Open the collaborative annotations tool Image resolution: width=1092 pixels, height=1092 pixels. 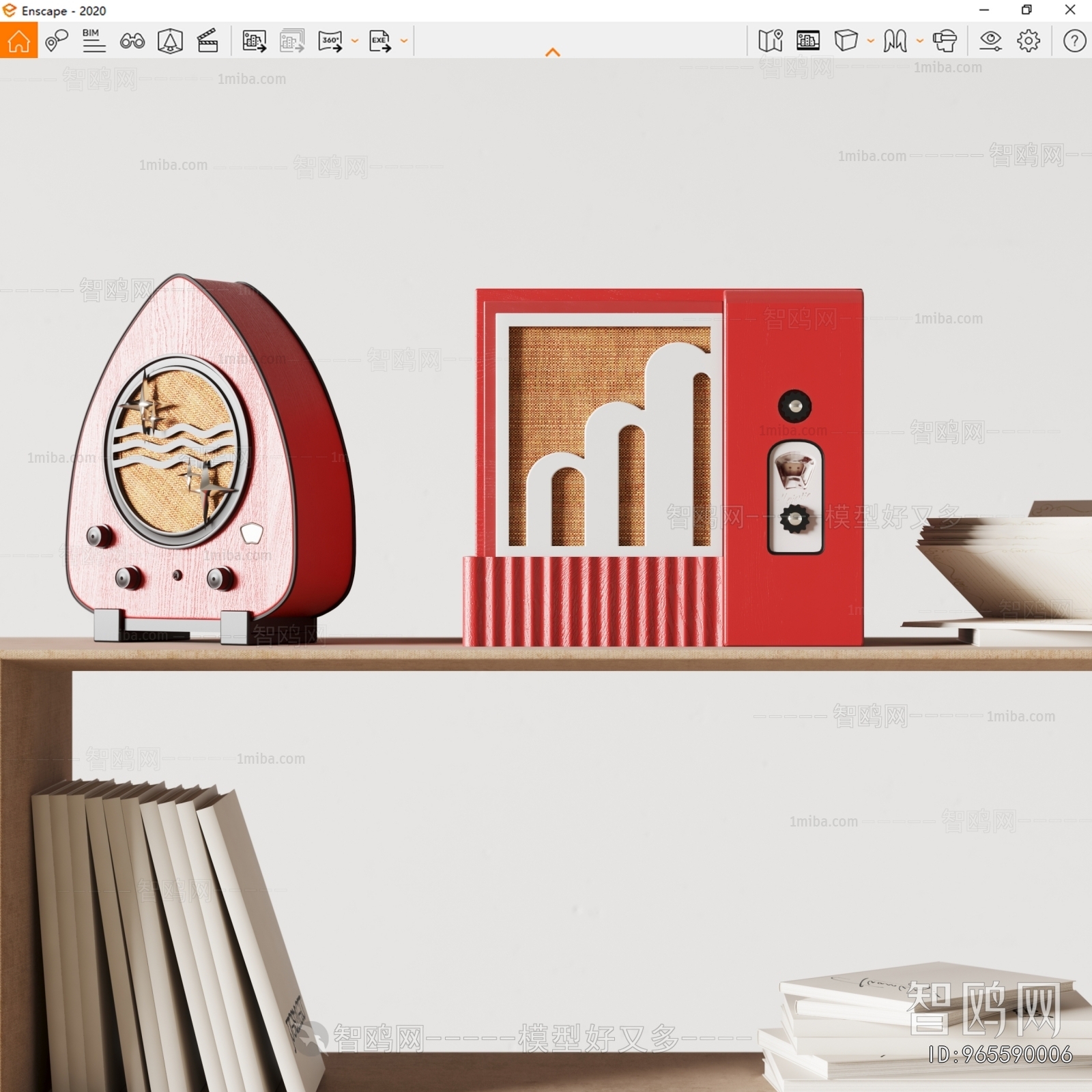click(57, 41)
